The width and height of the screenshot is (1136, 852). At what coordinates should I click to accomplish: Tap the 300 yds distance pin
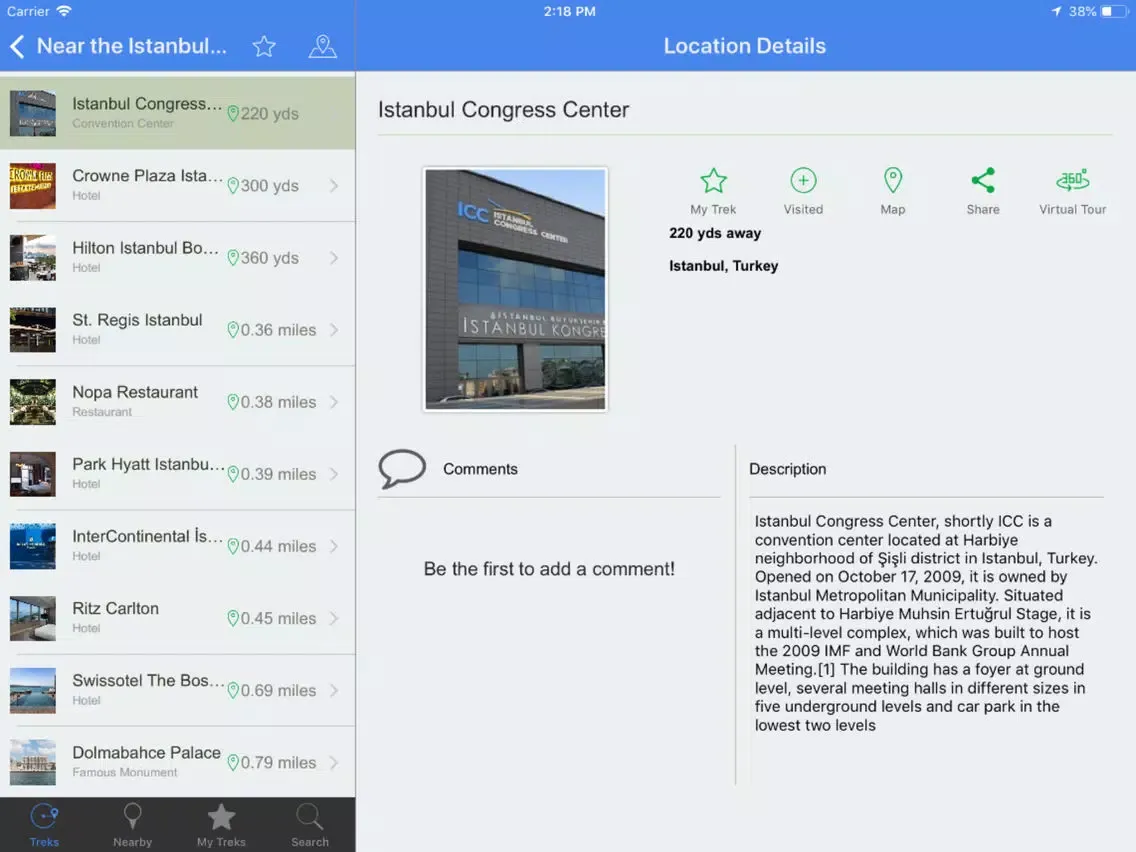(233, 185)
